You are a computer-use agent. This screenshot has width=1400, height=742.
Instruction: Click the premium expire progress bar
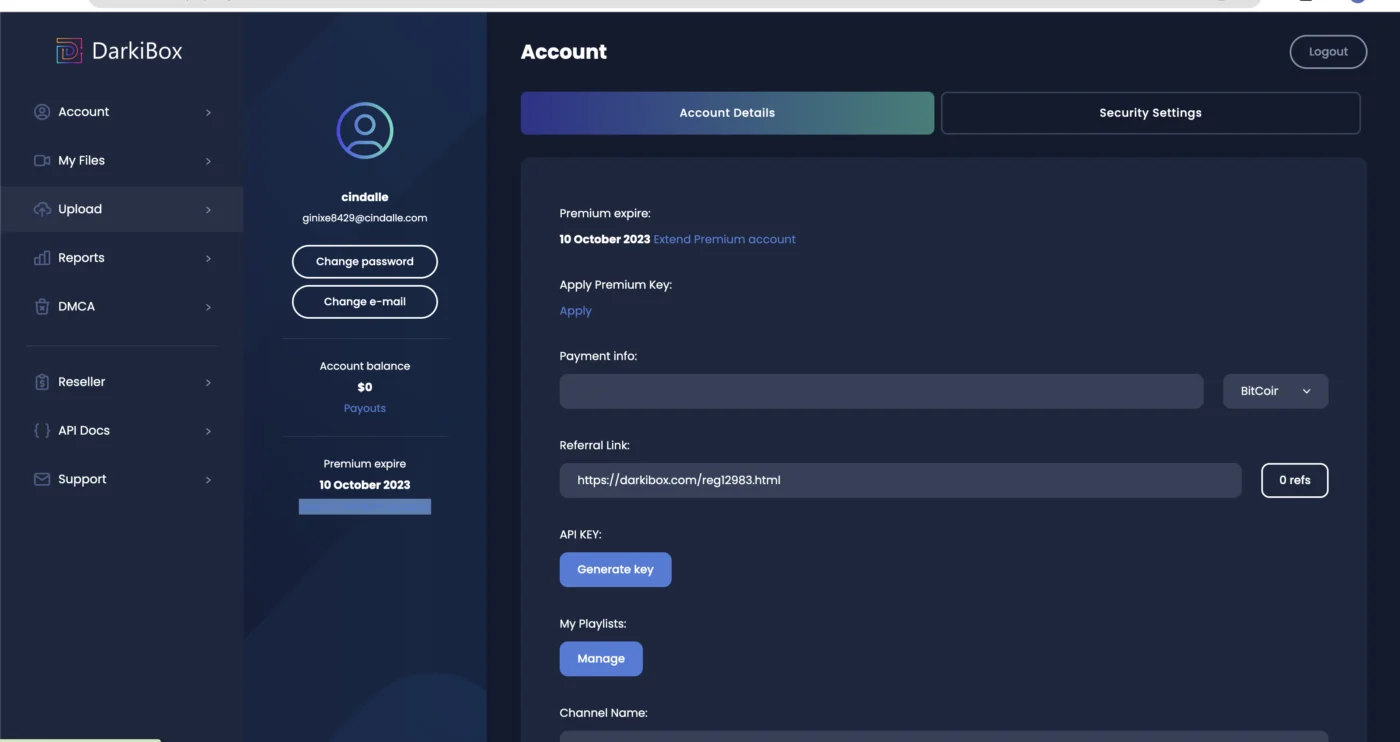pos(365,507)
